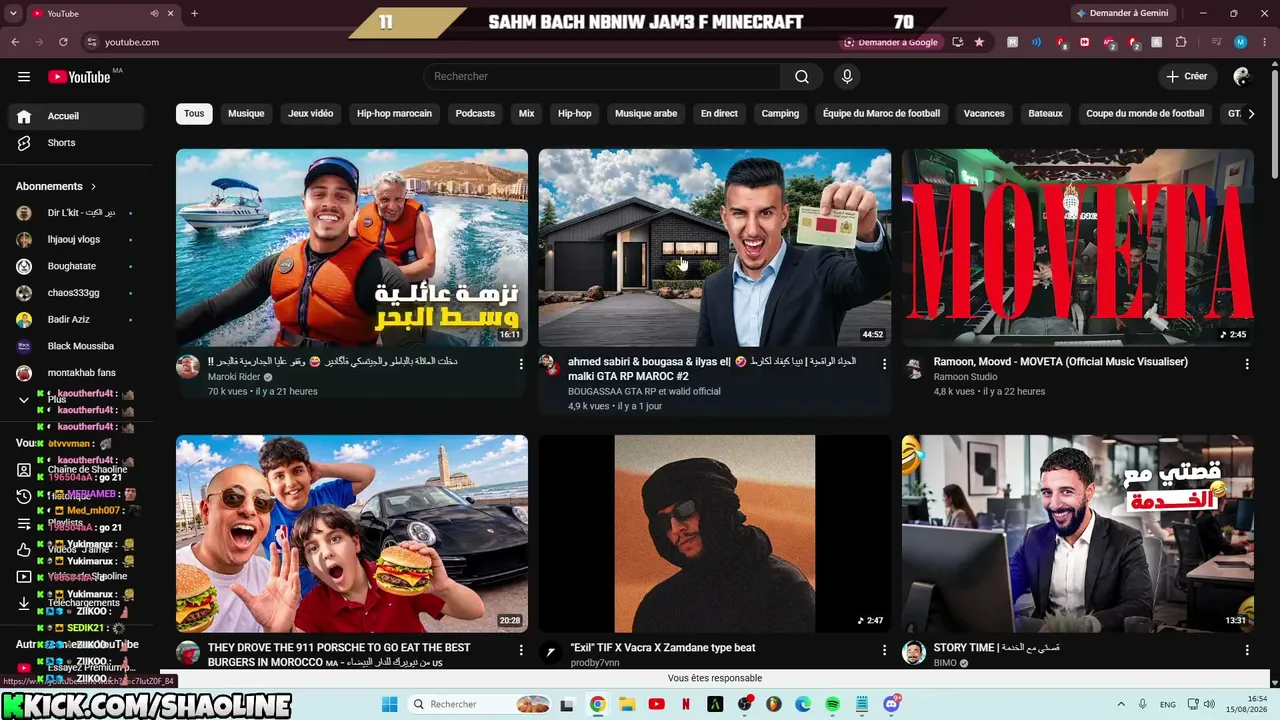Open options menu for GTA RP MAROC video
The image size is (1280, 720).
(884, 364)
